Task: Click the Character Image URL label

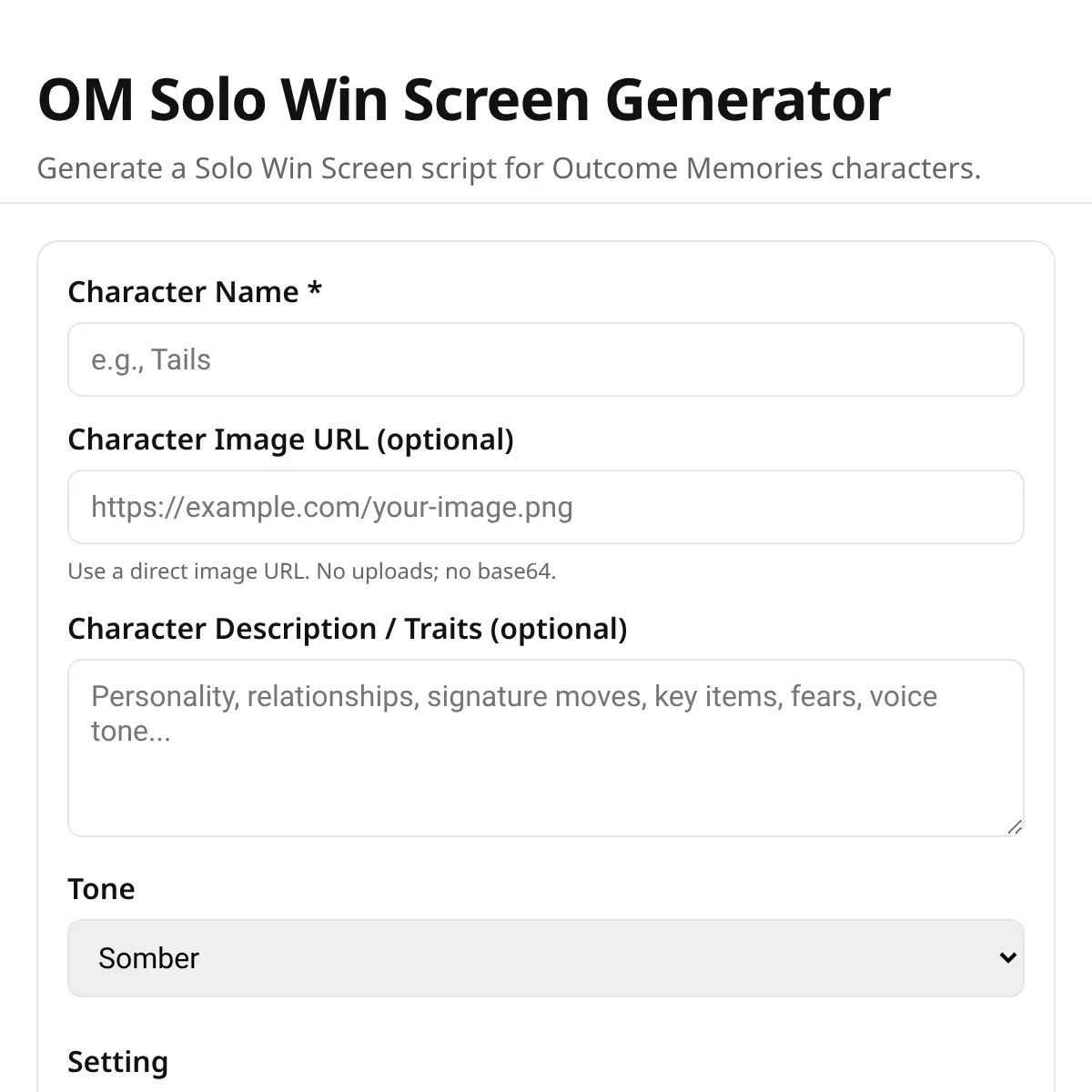Action: (x=290, y=440)
